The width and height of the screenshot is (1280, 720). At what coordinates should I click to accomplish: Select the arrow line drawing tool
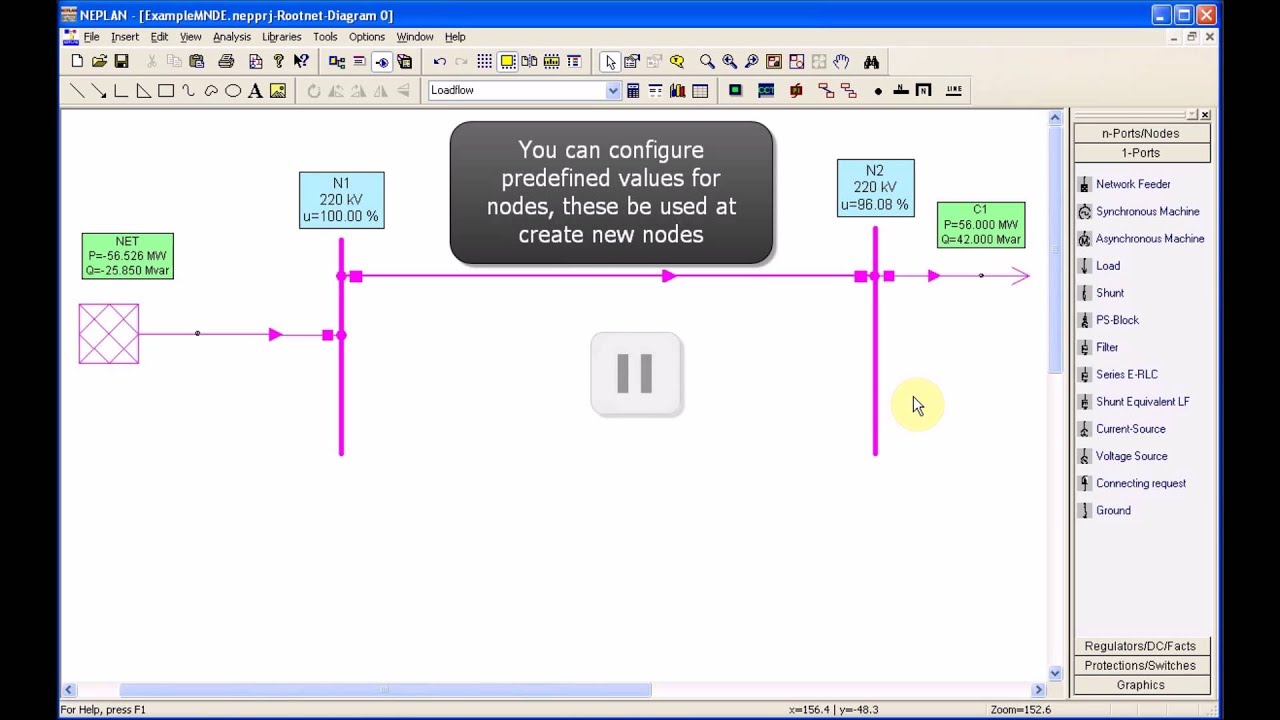tap(99, 91)
